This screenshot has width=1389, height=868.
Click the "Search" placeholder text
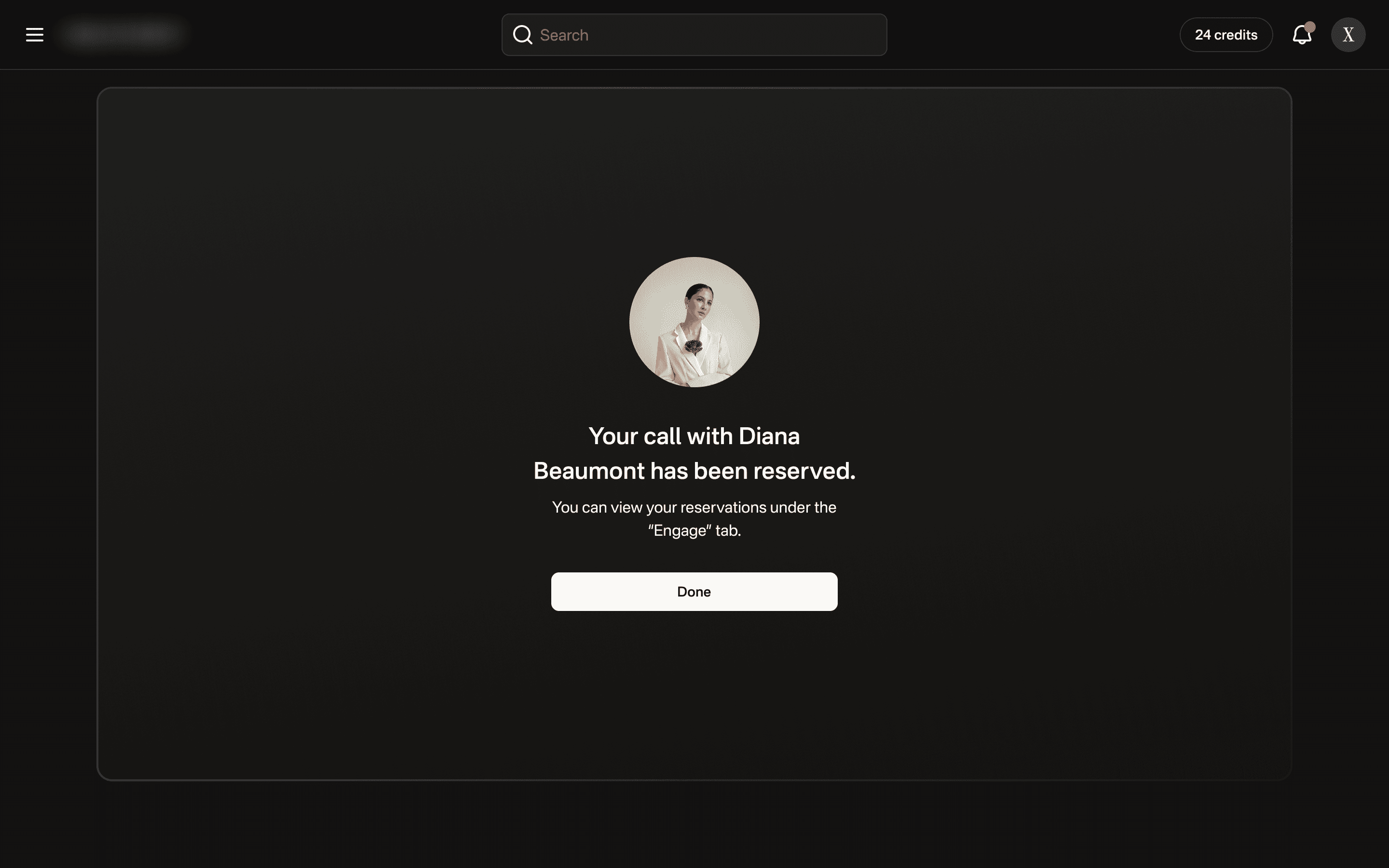pyautogui.click(x=564, y=35)
